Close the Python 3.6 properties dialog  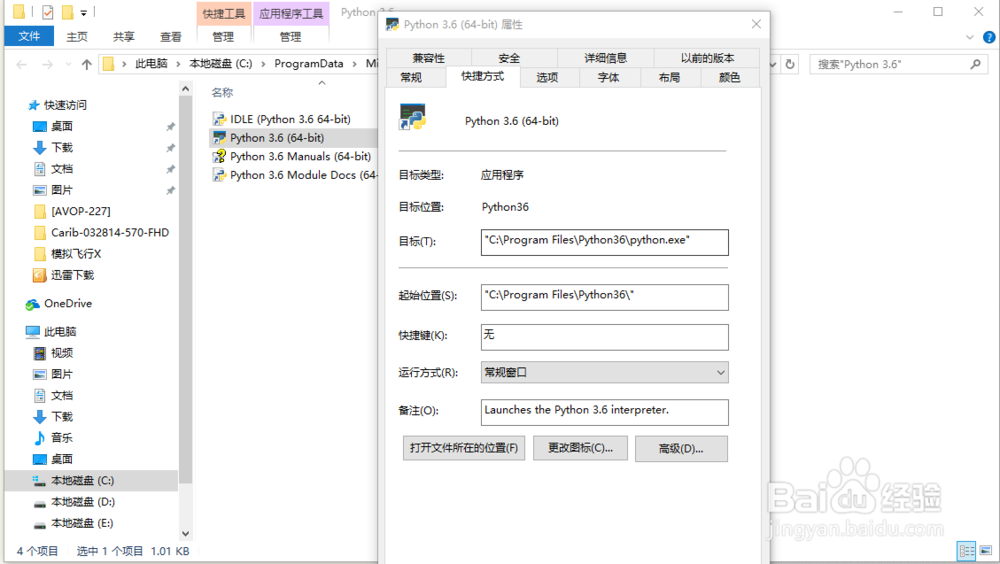(756, 24)
